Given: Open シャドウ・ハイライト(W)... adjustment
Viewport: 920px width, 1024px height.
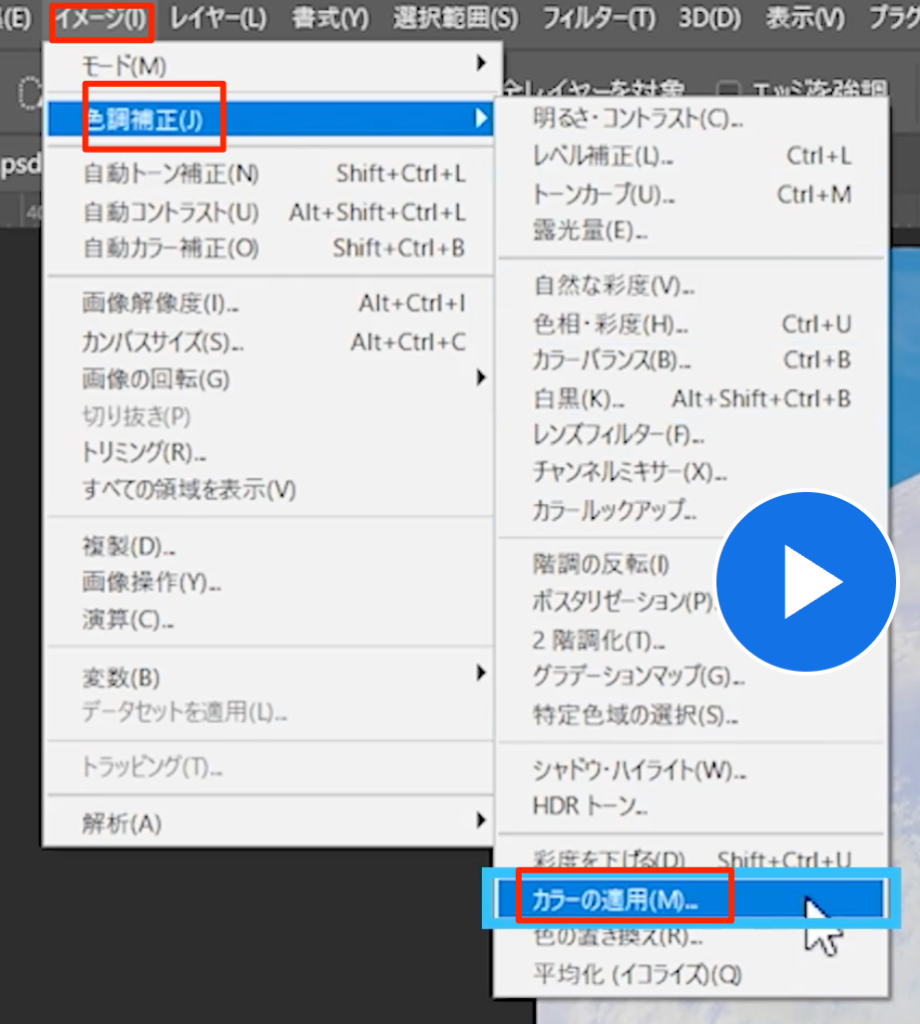Looking at the screenshot, I should coord(639,769).
